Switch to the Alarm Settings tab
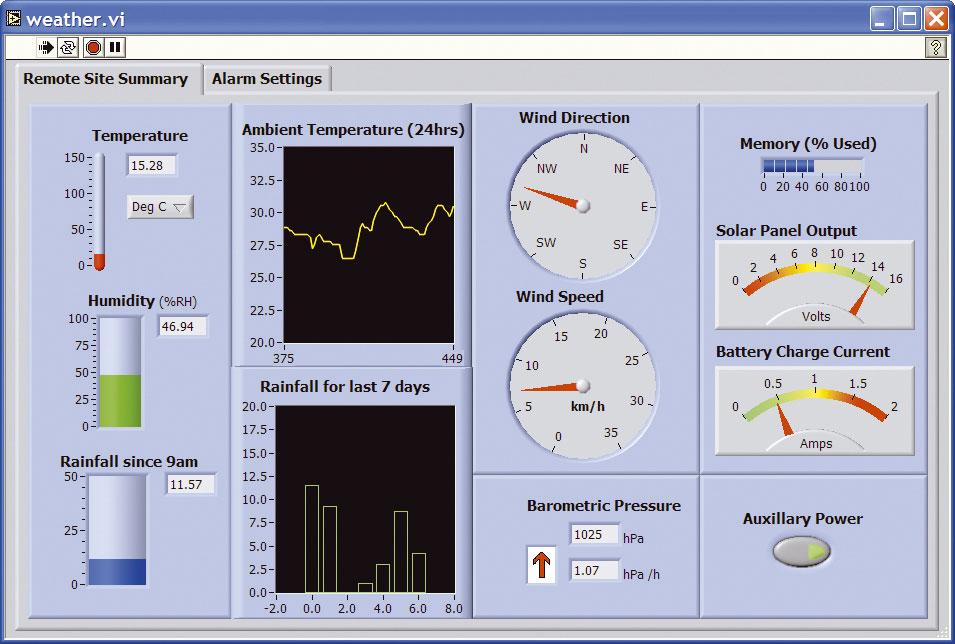955x644 pixels. [x=267, y=79]
